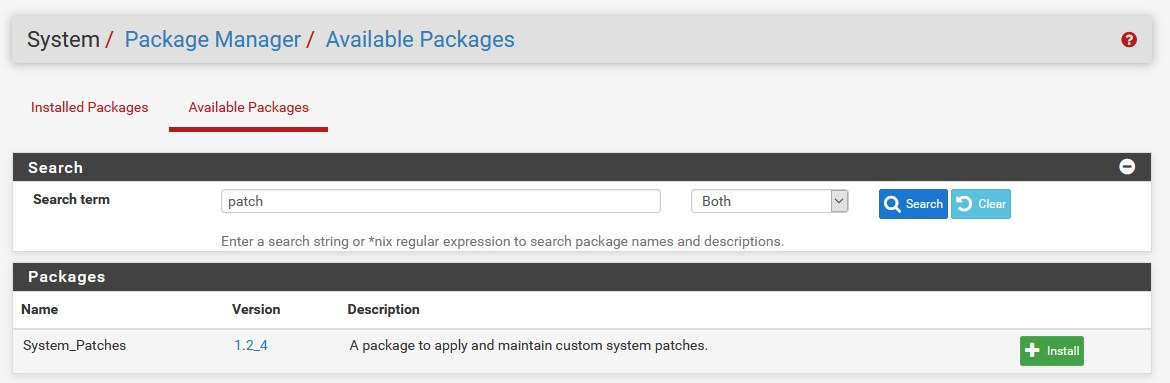Open the 1.2_4 version link

(x=251, y=346)
